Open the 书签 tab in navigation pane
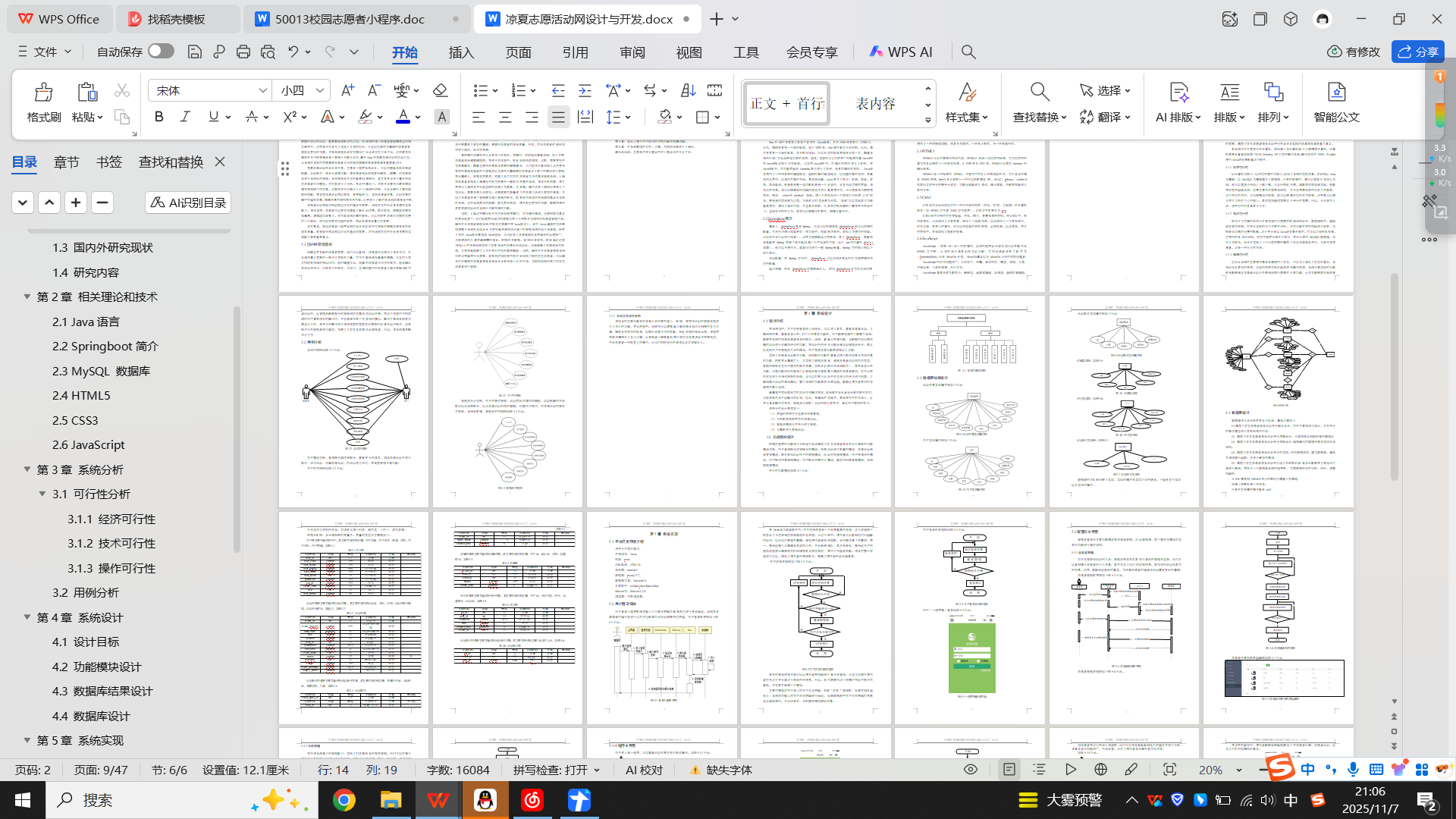 tap(109, 162)
